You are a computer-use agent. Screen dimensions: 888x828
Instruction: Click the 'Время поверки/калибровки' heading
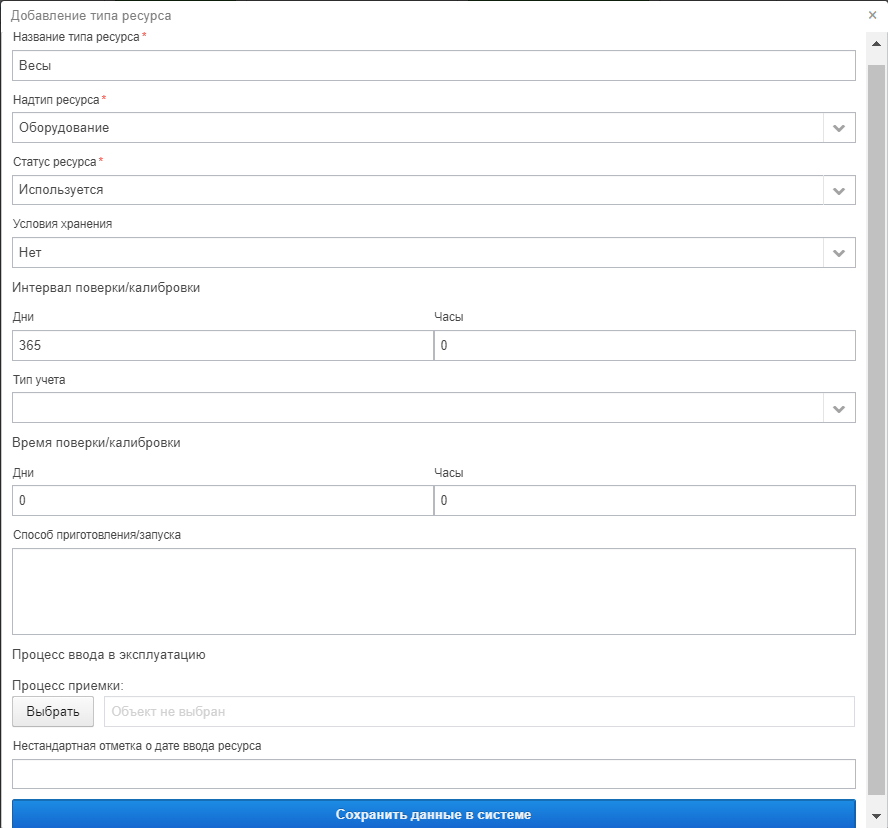tap(96, 443)
